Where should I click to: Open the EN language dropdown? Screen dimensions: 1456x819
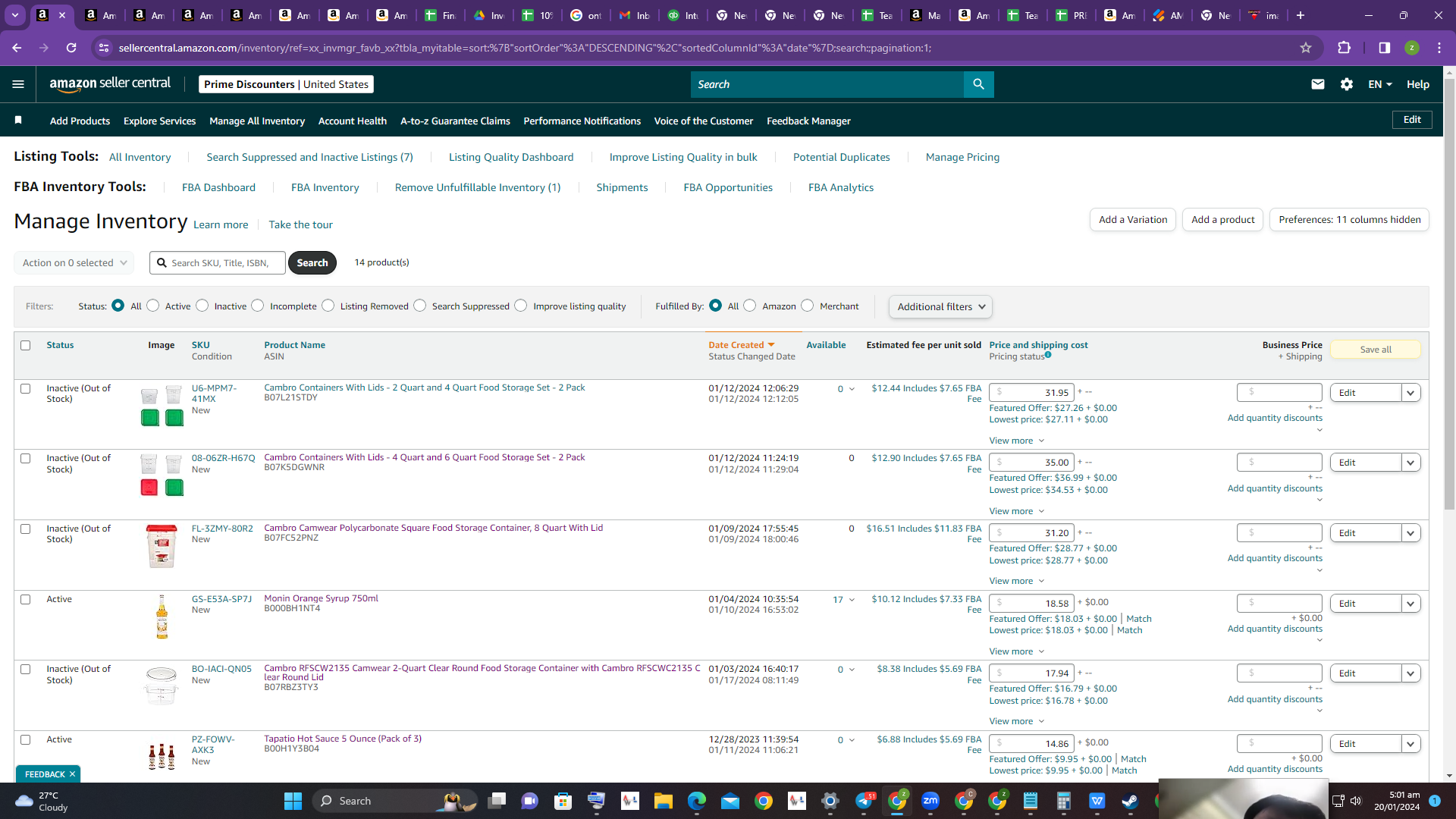[1380, 84]
